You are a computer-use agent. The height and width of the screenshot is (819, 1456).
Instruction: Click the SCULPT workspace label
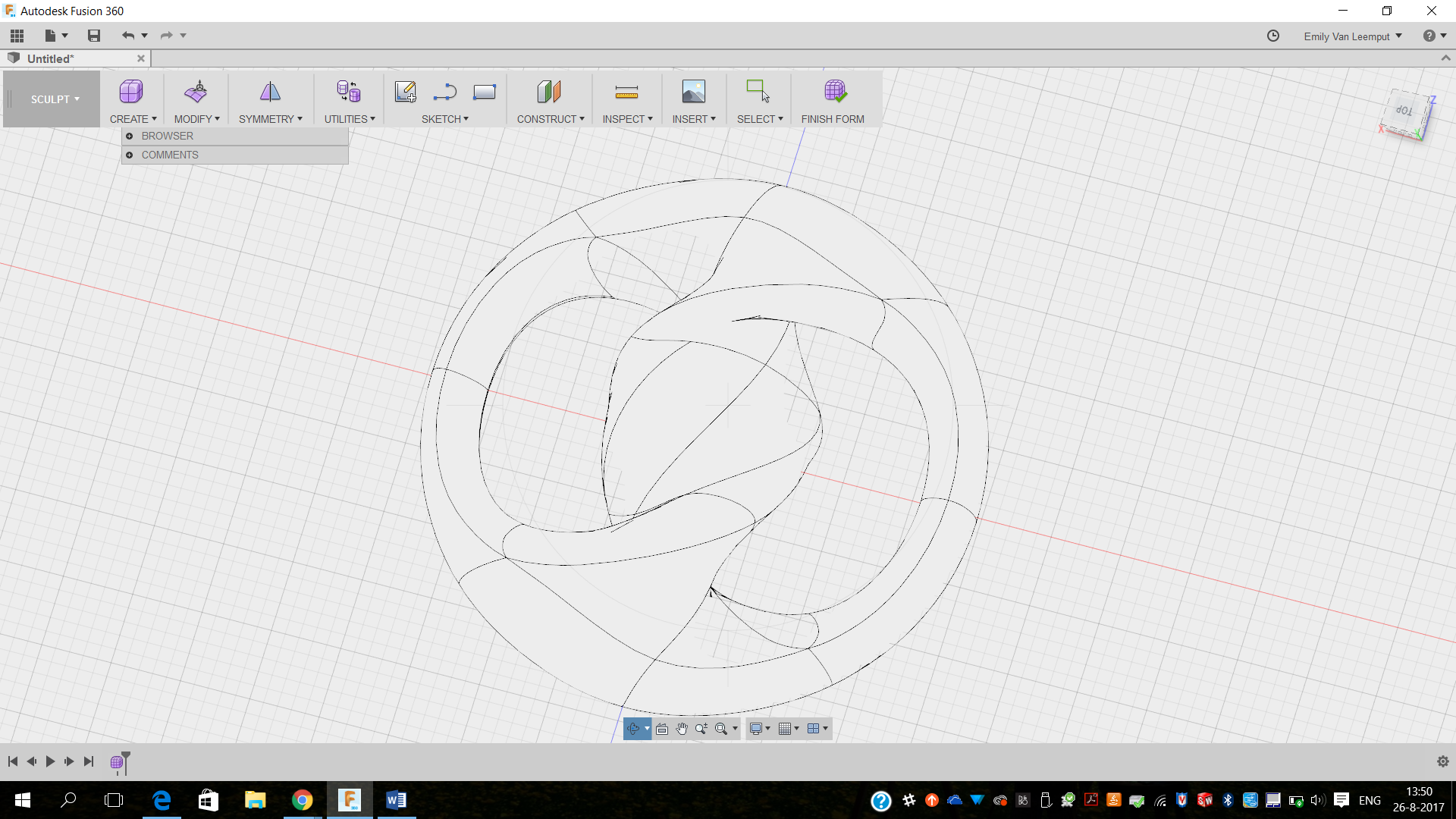[55, 98]
